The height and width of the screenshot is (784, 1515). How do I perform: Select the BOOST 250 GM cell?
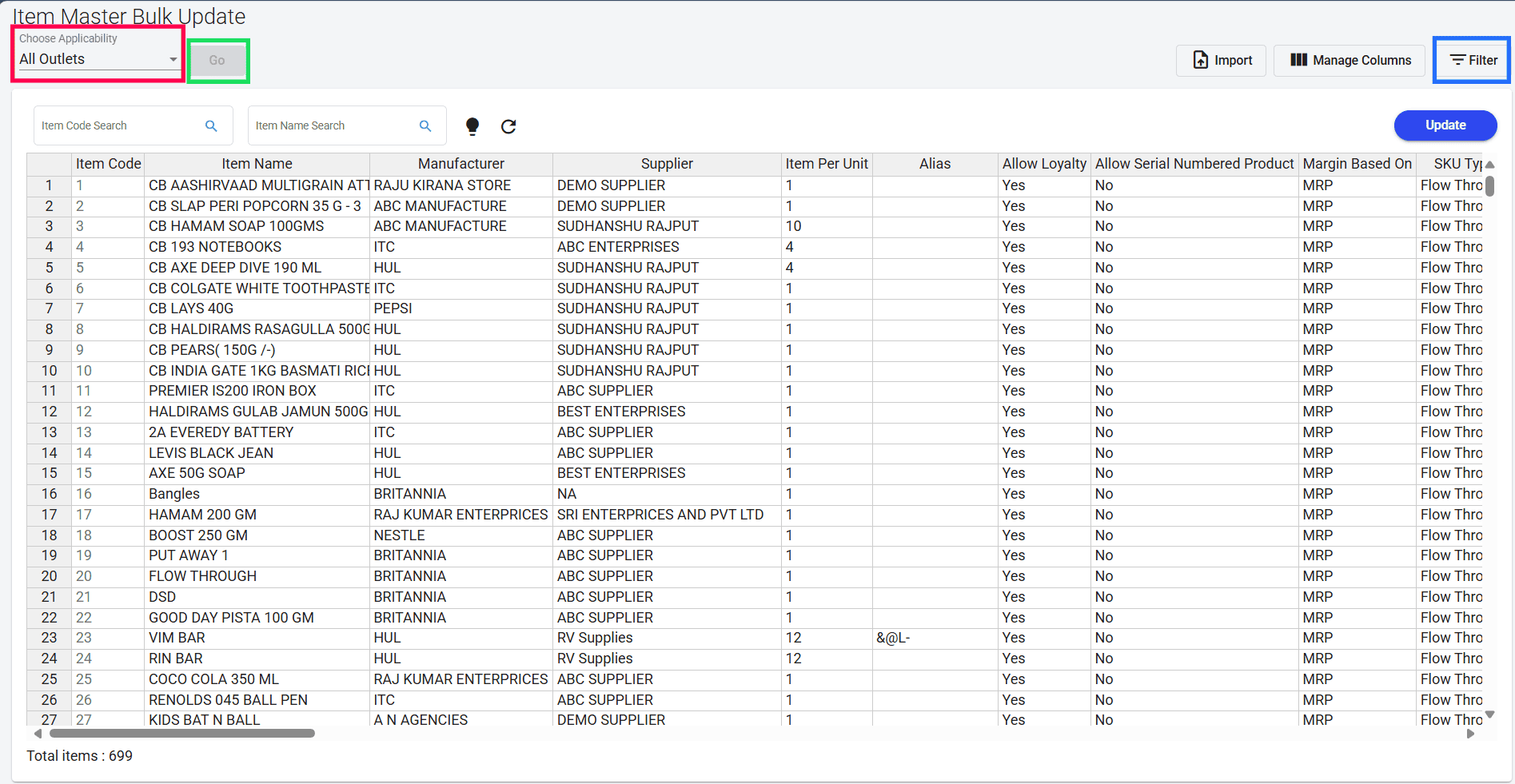tap(257, 535)
